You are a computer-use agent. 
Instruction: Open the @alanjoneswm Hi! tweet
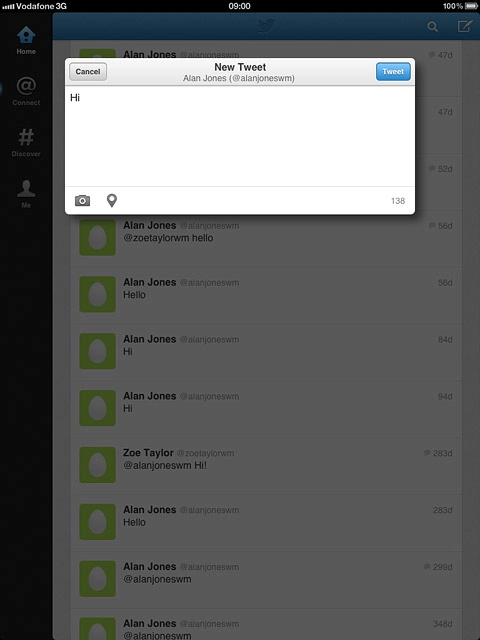pos(266,467)
